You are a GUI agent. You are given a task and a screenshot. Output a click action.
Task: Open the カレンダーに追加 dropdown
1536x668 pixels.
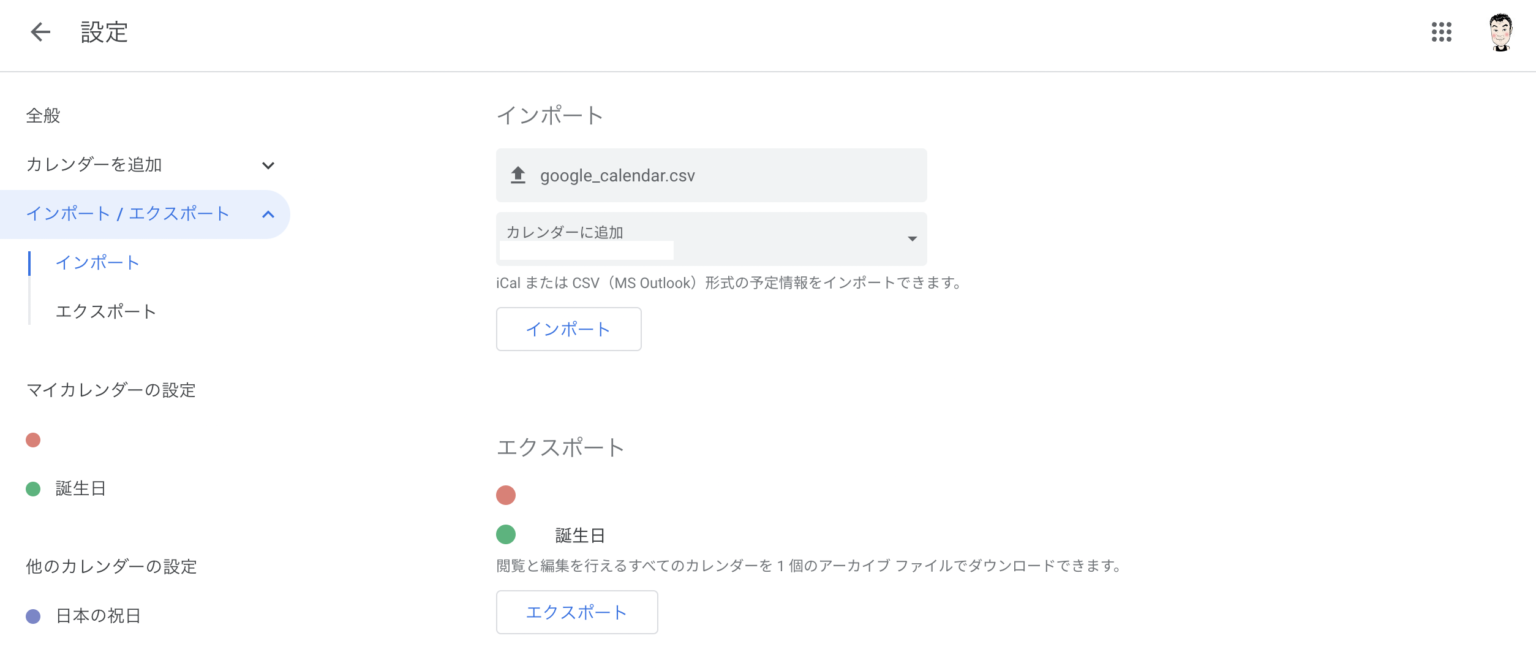pos(711,239)
